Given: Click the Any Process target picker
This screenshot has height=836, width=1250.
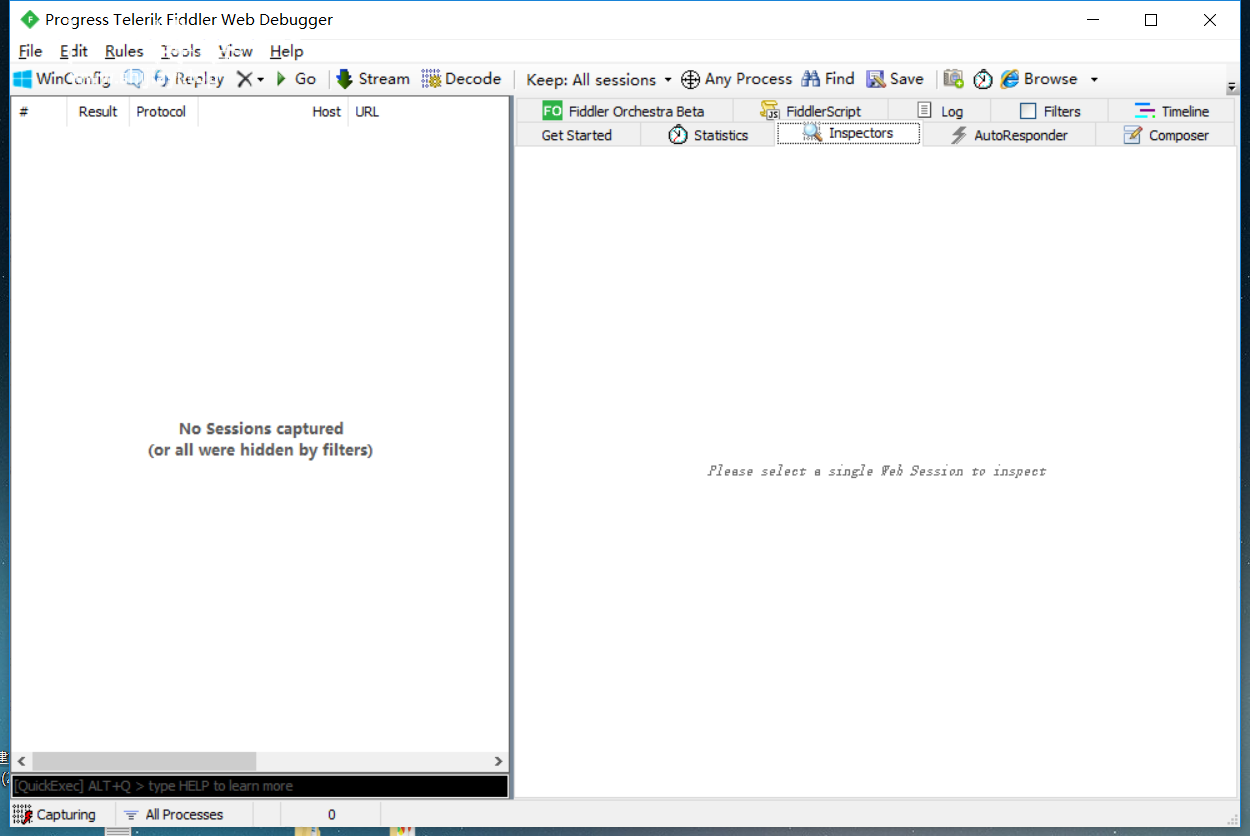Looking at the screenshot, I should (736, 79).
